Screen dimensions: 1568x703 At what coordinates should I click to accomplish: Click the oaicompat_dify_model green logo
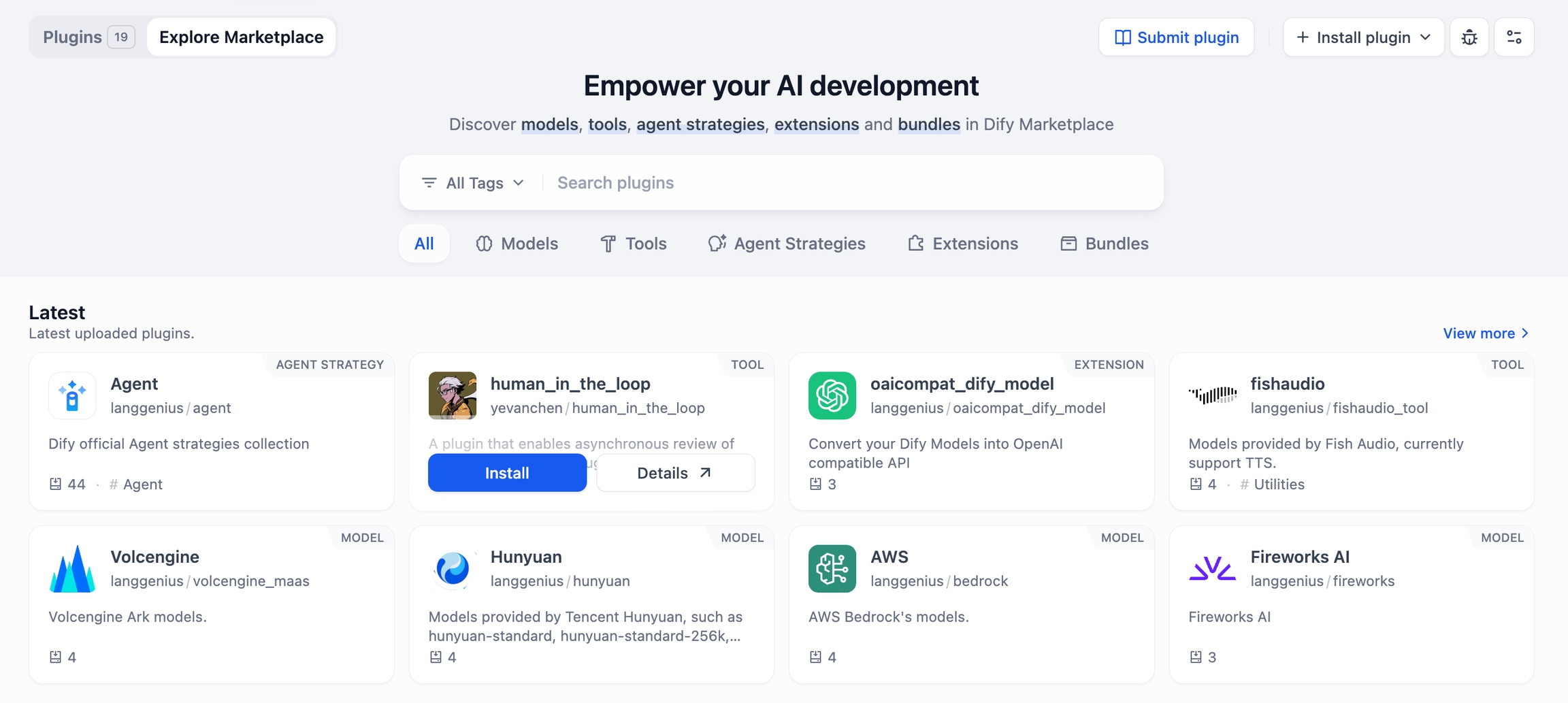pyautogui.click(x=832, y=395)
